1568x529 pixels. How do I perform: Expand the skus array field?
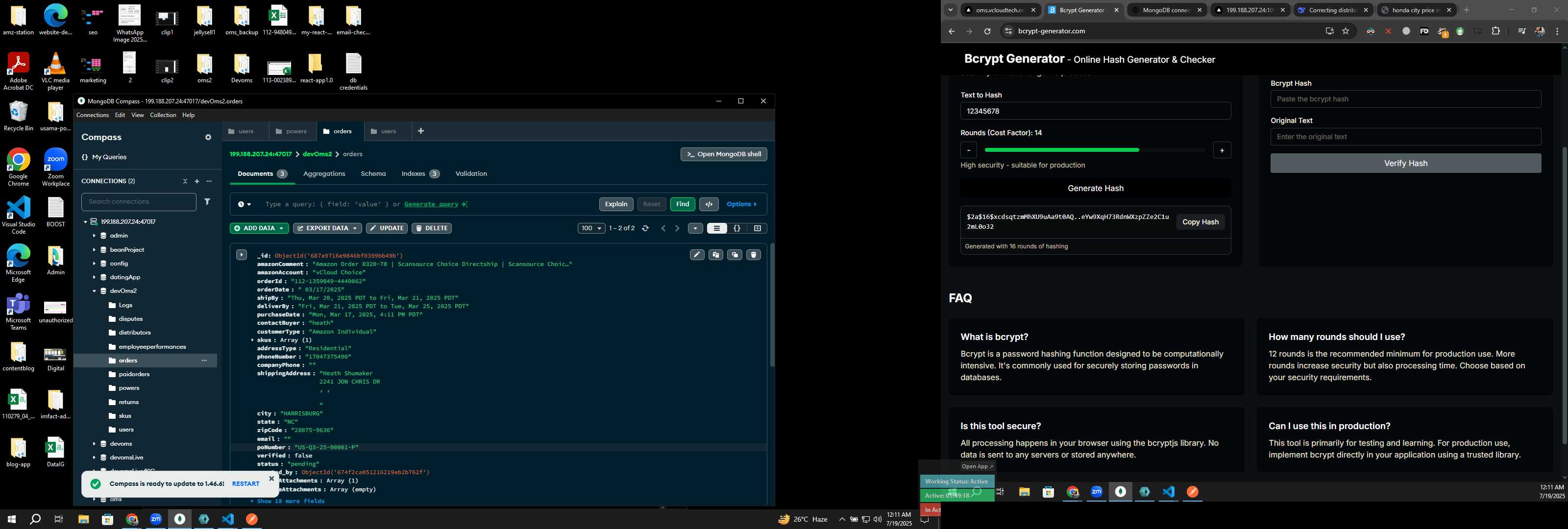coord(252,340)
